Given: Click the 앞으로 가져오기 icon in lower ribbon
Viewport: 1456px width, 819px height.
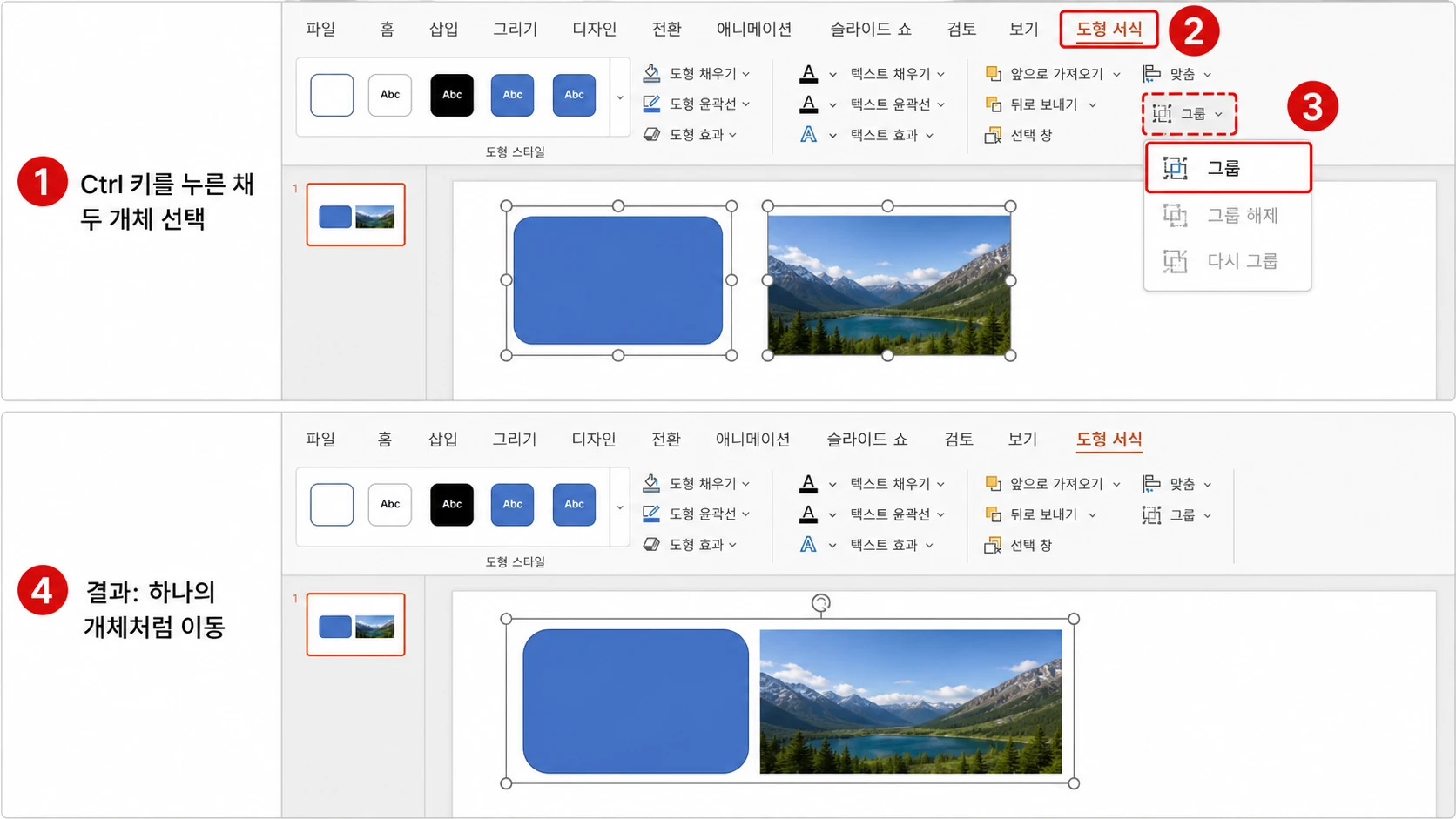Looking at the screenshot, I should [x=993, y=484].
